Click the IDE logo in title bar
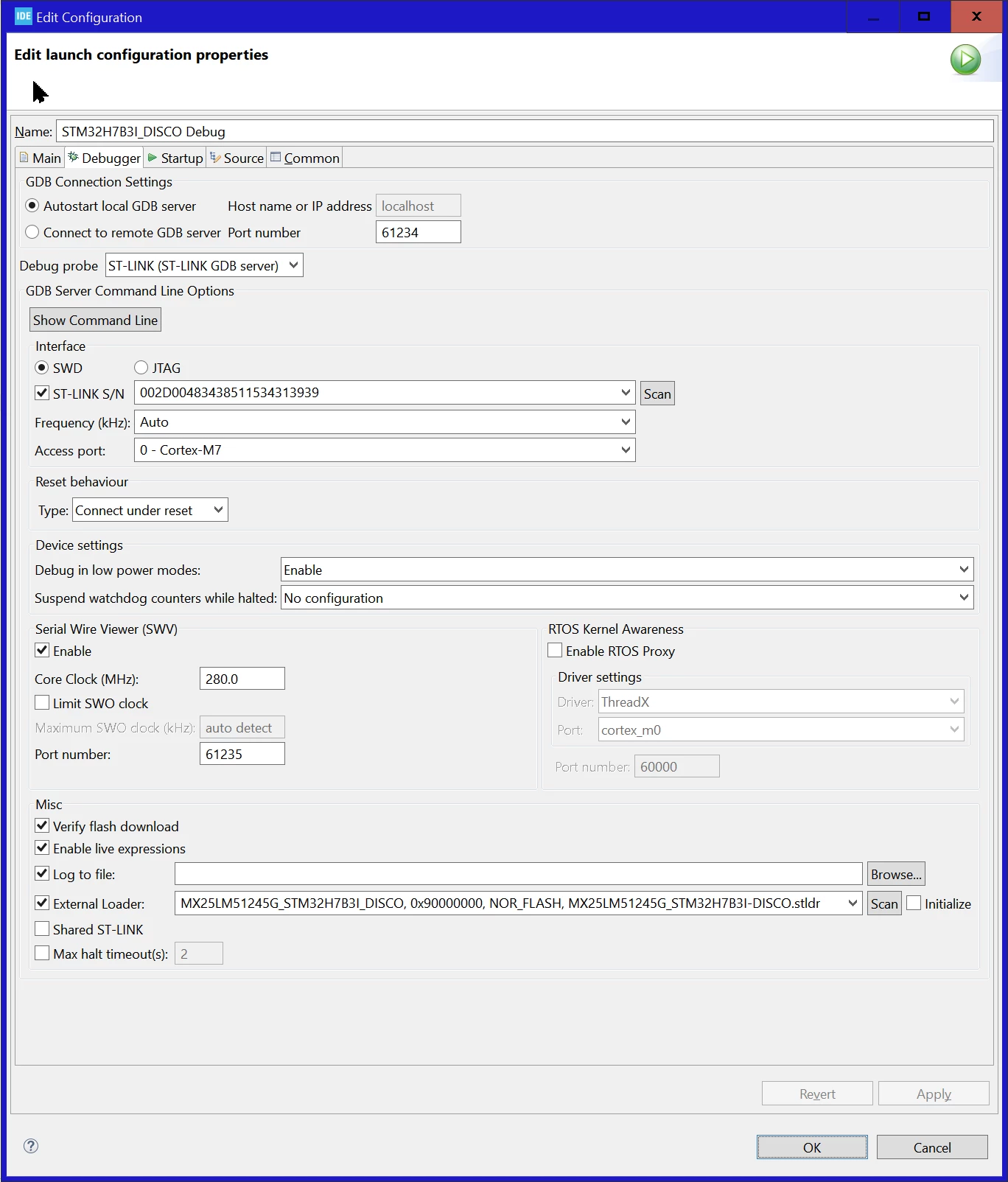 (x=24, y=16)
